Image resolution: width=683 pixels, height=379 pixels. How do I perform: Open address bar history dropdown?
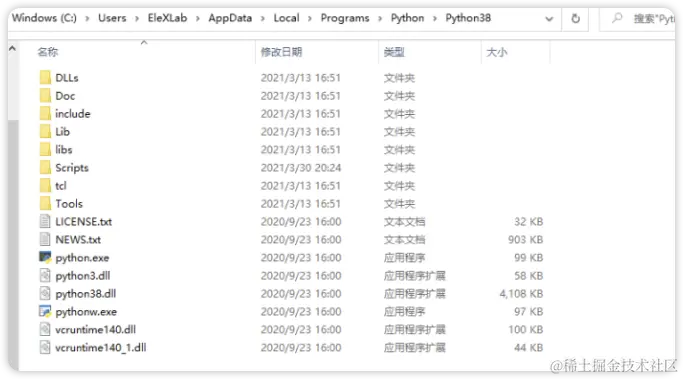pos(549,19)
